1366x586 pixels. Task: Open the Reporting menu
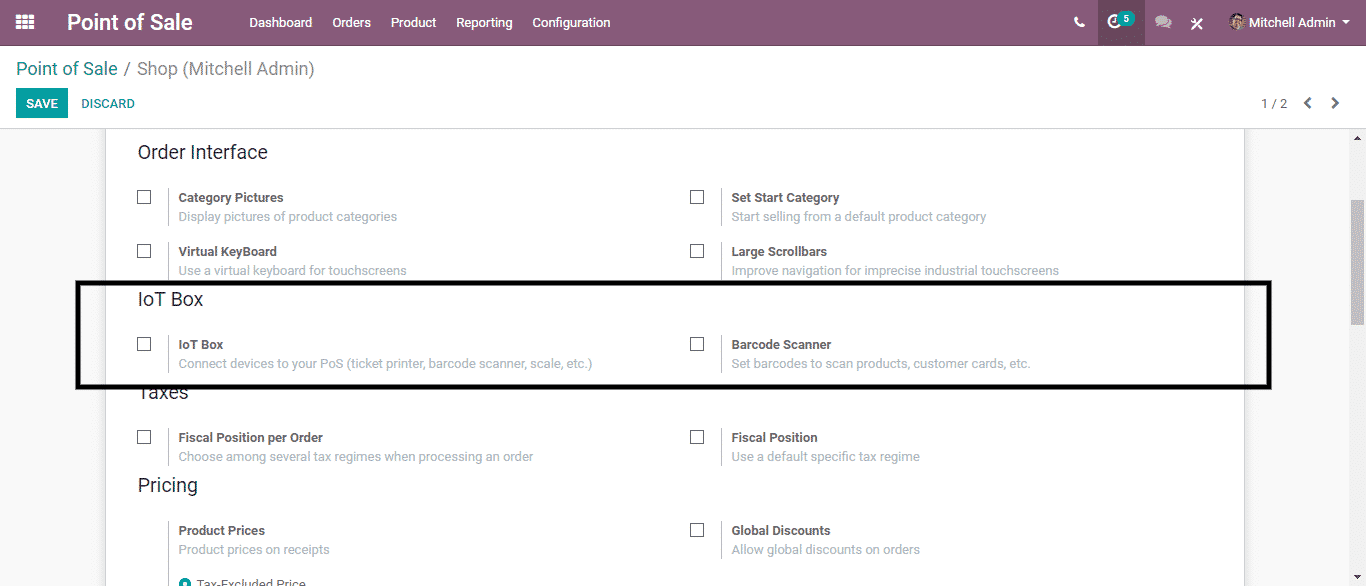[x=484, y=22]
